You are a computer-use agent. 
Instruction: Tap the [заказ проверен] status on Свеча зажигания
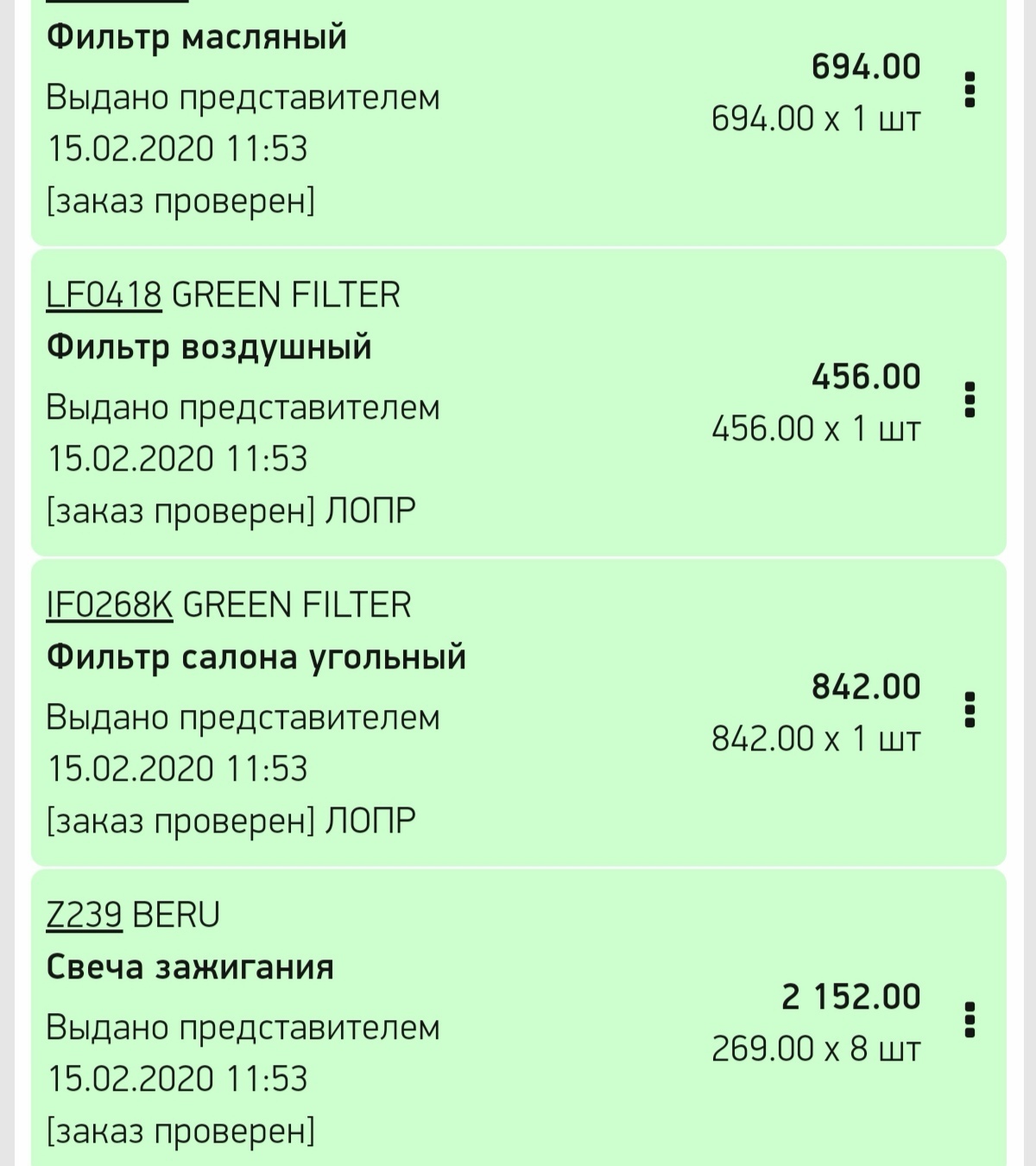click(180, 1131)
